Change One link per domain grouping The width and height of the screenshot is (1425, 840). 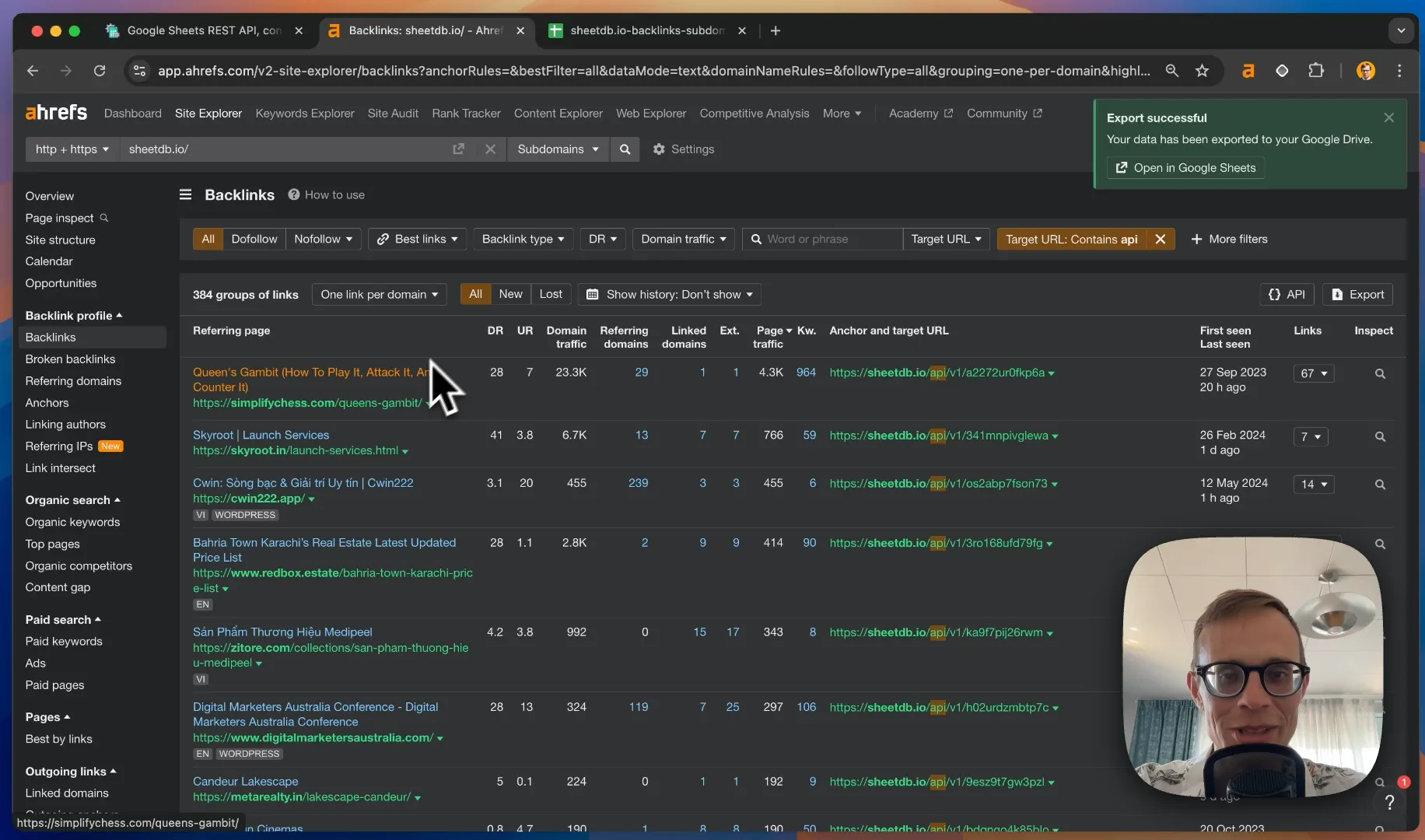pyautogui.click(x=379, y=294)
